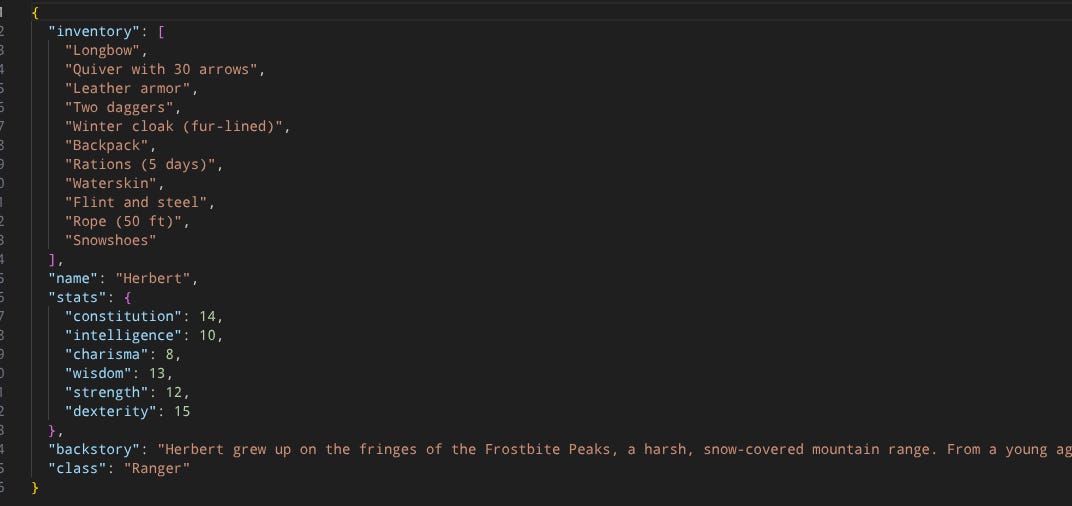The height and width of the screenshot is (506, 1072).
Task: Click the "Winter cloak (fur-lined)" string
Action: pyautogui.click(x=174, y=126)
